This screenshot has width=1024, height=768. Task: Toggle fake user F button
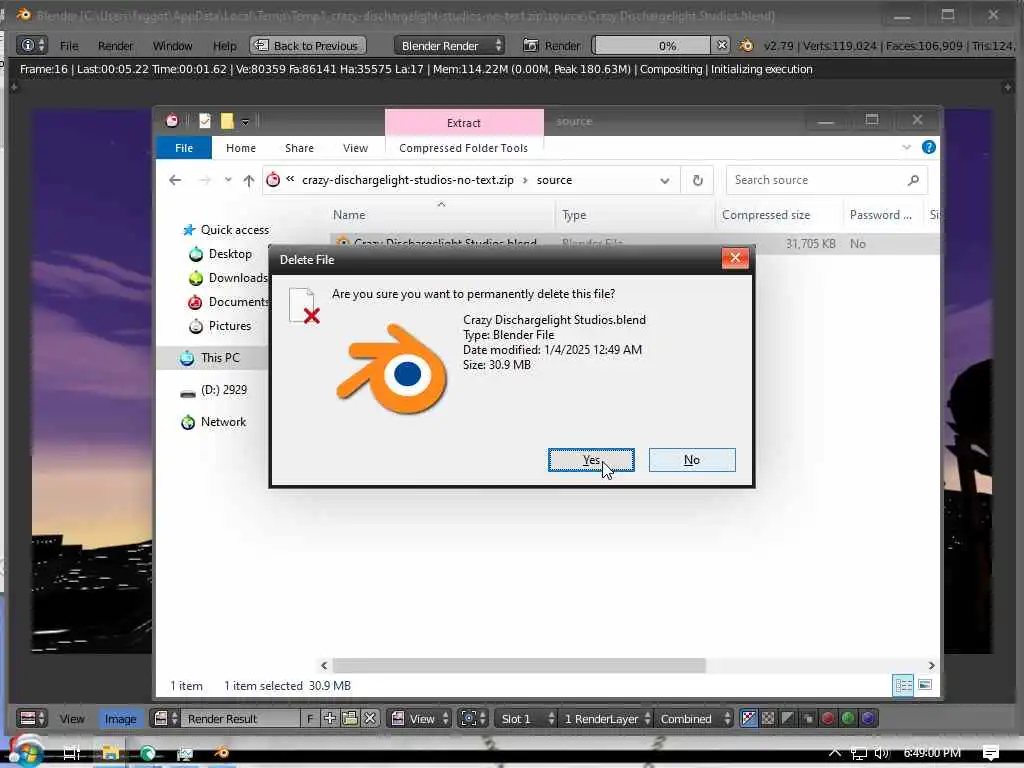point(310,718)
